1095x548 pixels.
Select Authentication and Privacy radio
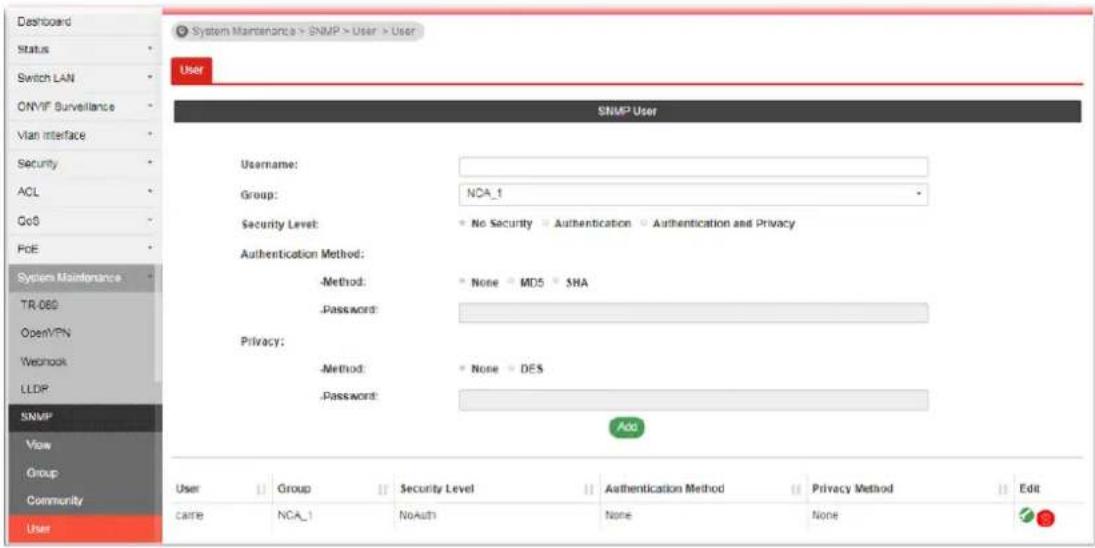(643, 224)
